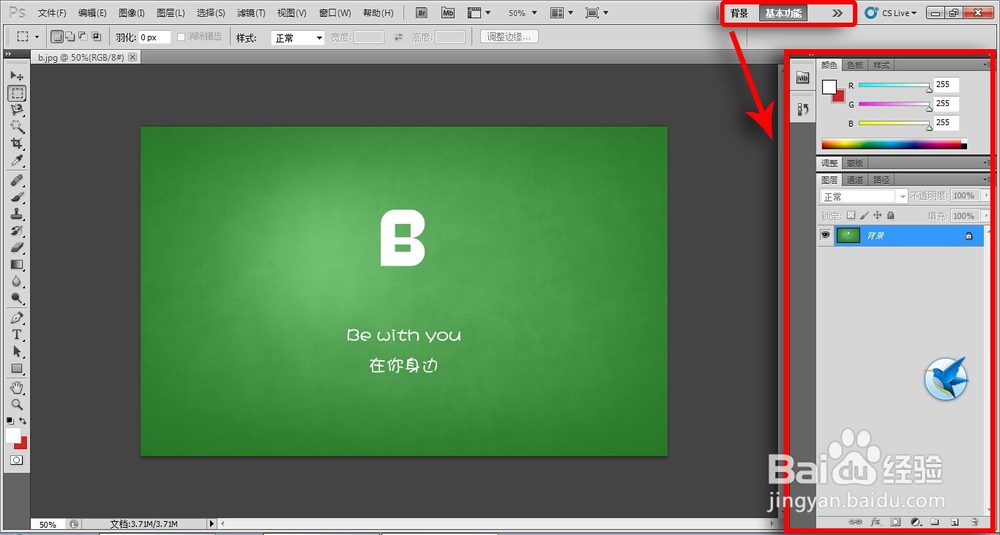Select the Blur tool
This screenshot has height=535, width=1000.
pyautogui.click(x=17, y=281)
